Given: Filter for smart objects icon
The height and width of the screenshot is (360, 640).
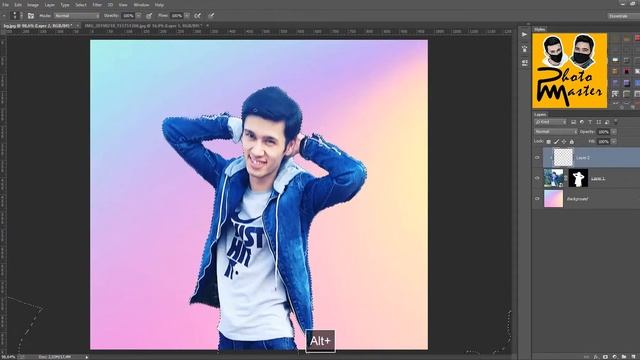Looking at the screenshot, I should (x=607, y=122).
